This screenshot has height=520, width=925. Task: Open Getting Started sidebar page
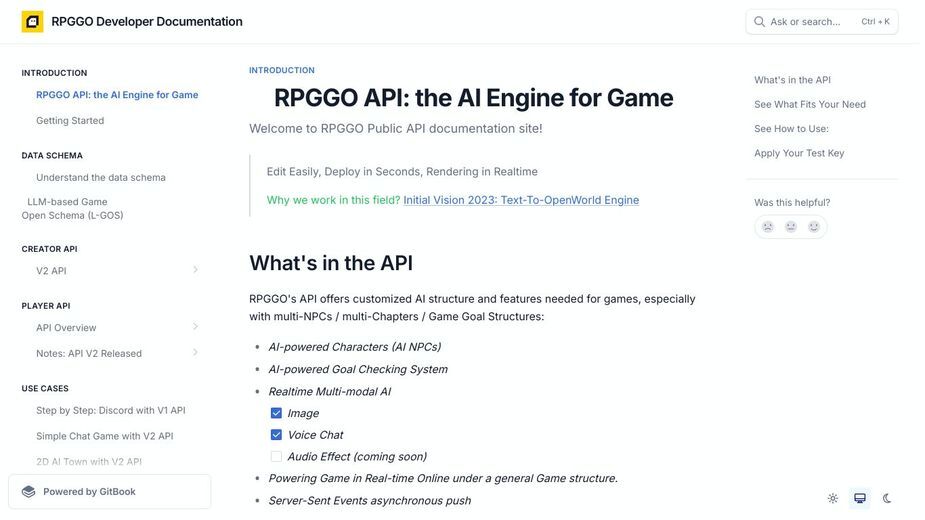click(70, 120)
